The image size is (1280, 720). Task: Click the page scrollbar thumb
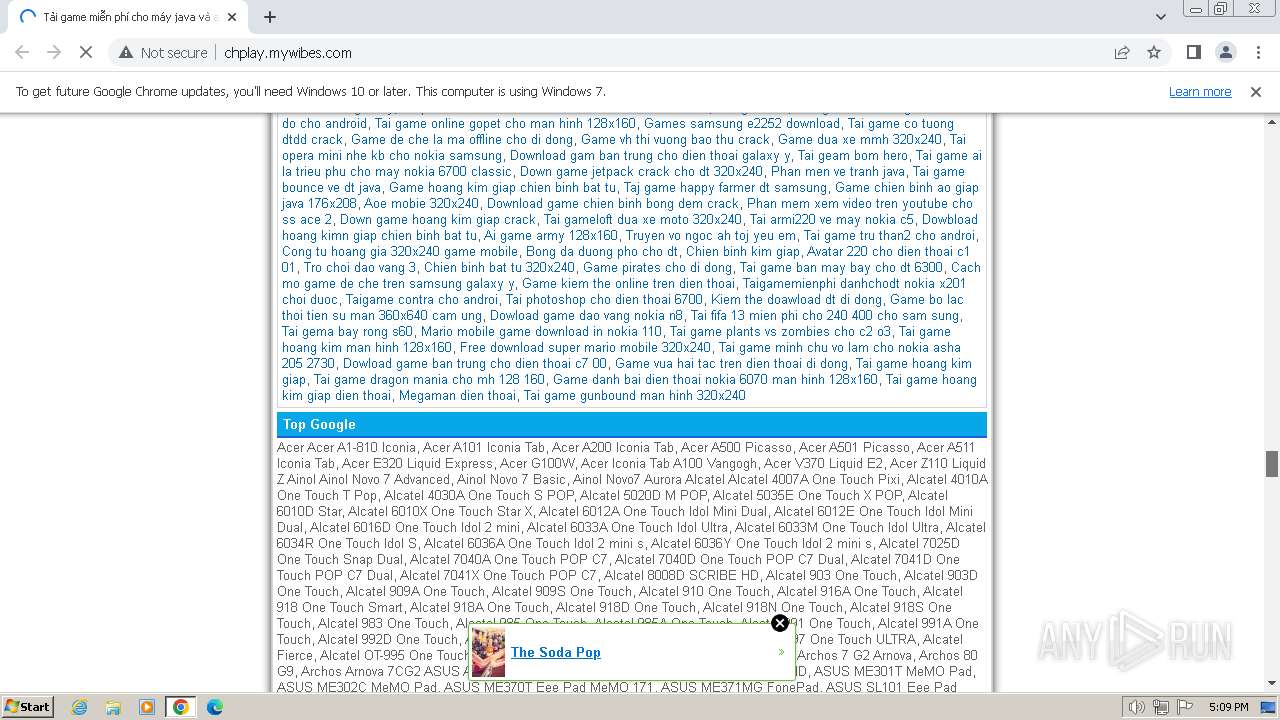tap(1272, 464)
